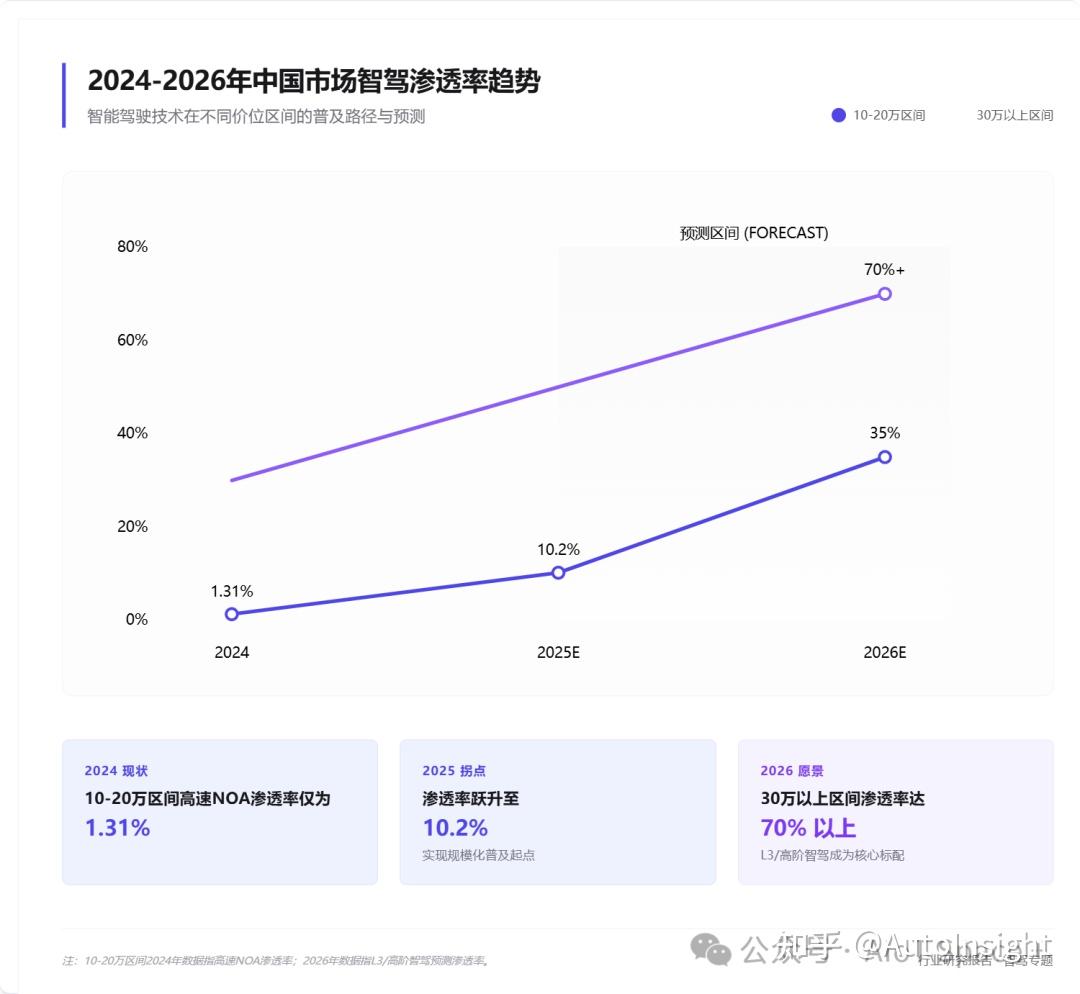
Task: Click the blue 10-20万区间 legend dot
Action: click(x=838, y=115)
